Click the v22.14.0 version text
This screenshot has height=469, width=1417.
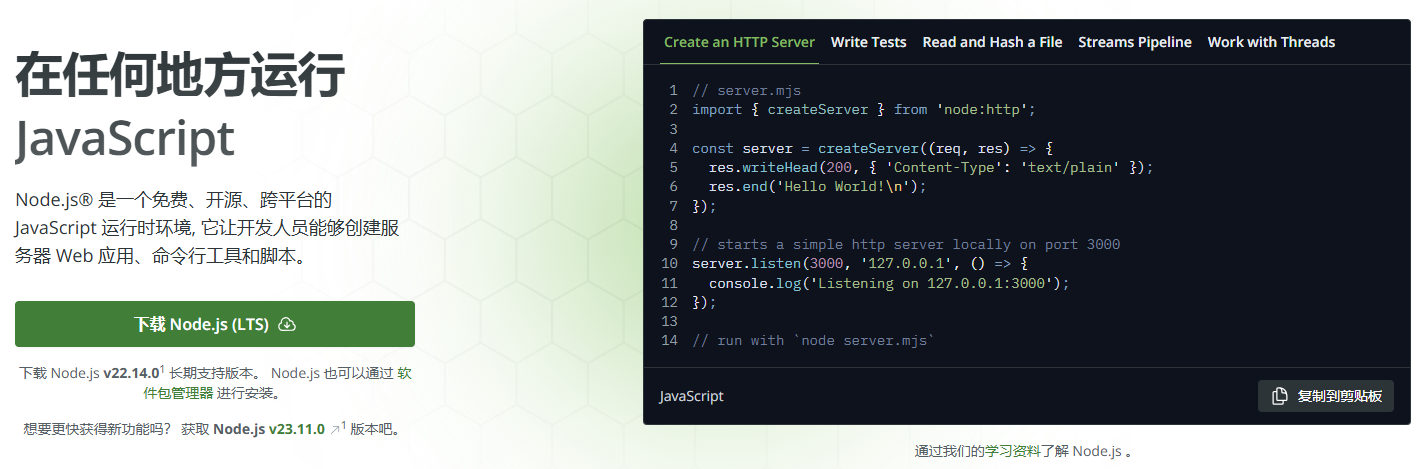coord(131,373)
